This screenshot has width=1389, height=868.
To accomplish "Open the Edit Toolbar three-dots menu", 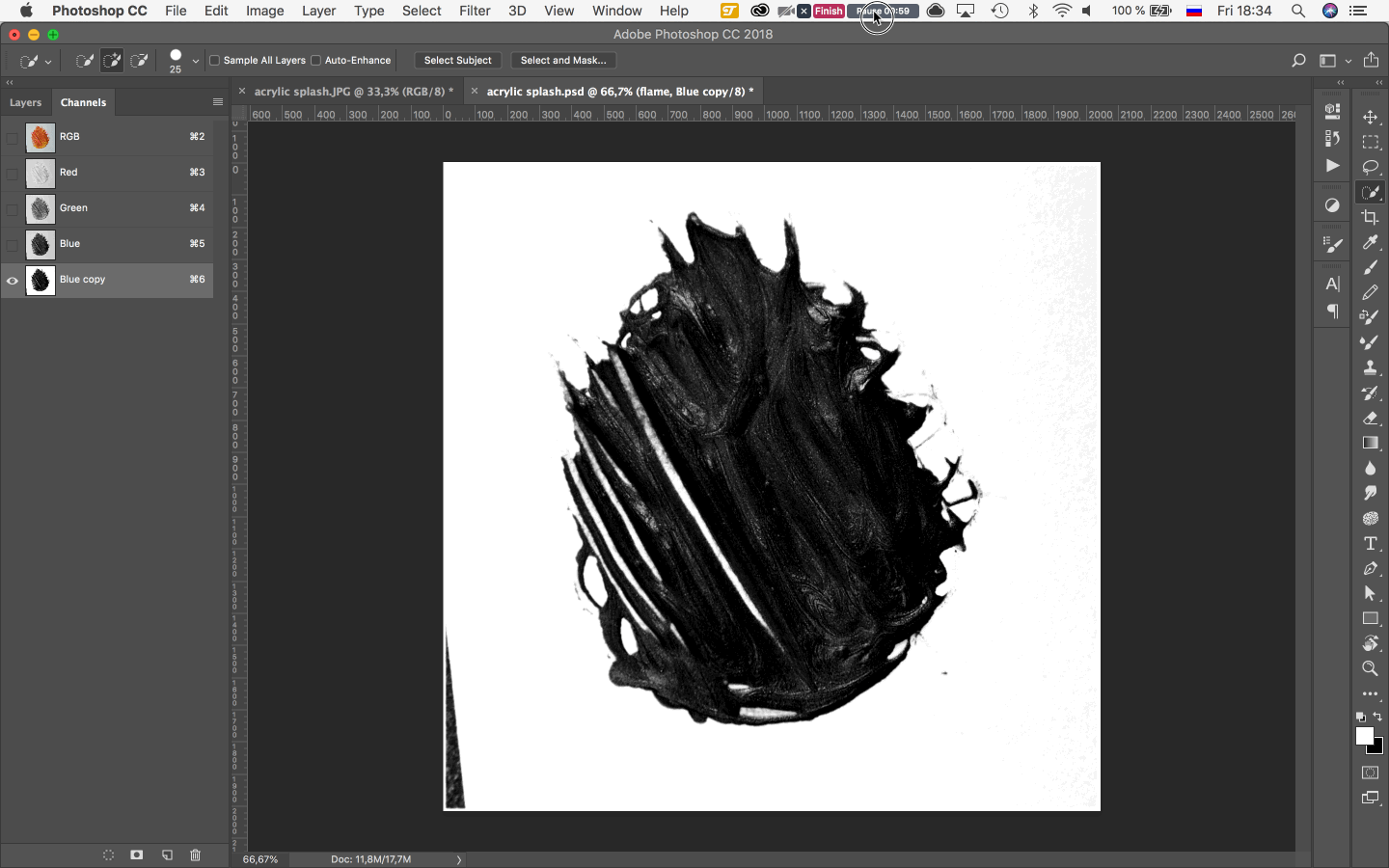I will pos(1371,693).
